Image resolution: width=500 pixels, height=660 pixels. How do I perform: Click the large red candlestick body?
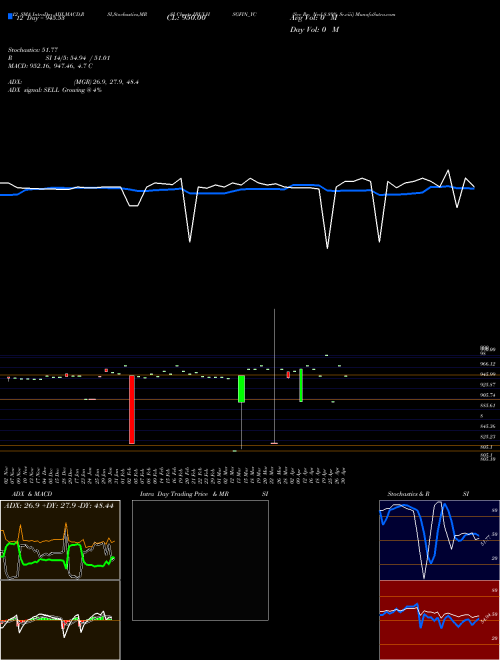point(132,410)
